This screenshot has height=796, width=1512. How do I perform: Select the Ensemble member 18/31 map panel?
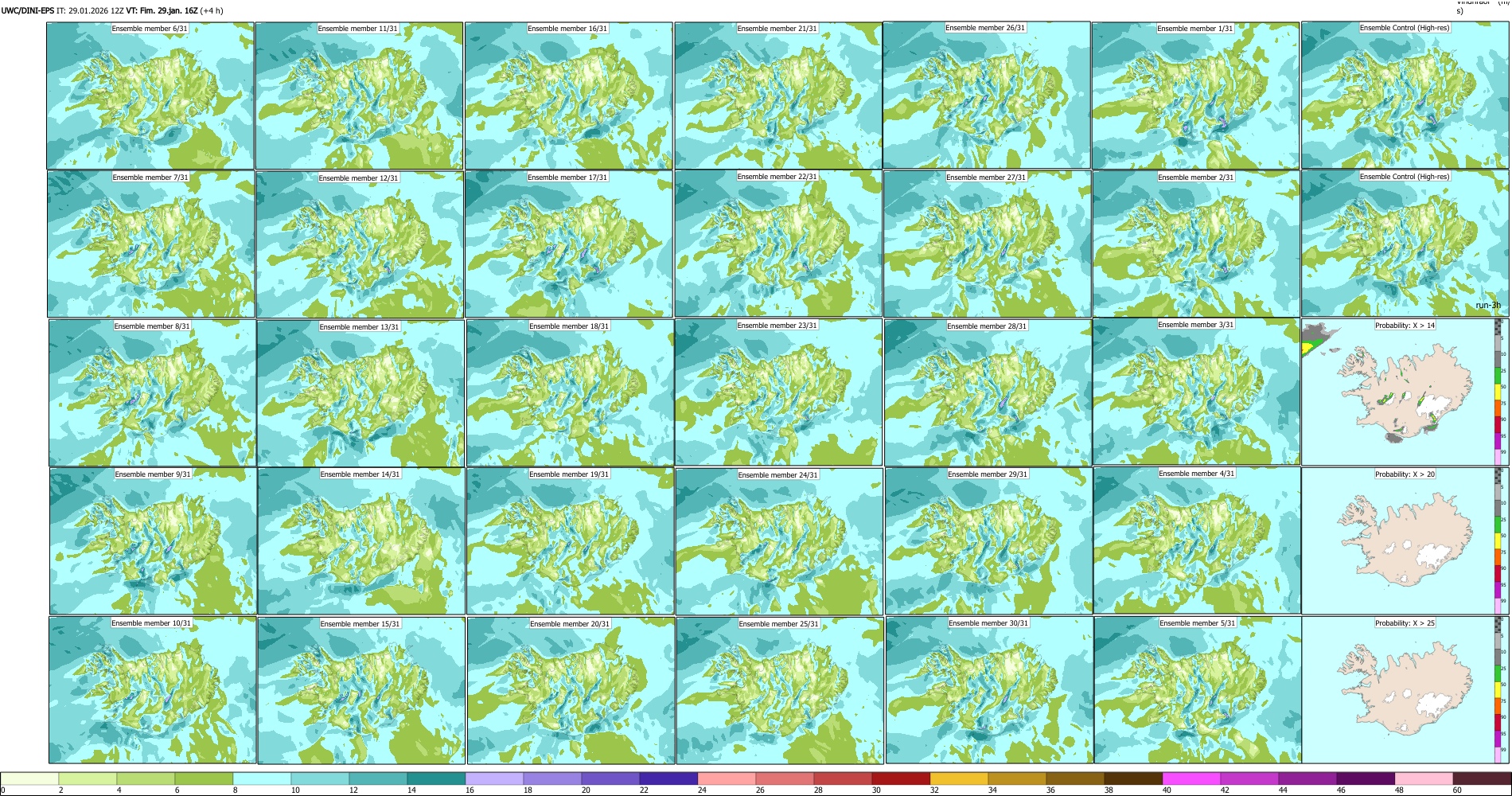click(570, 393)
